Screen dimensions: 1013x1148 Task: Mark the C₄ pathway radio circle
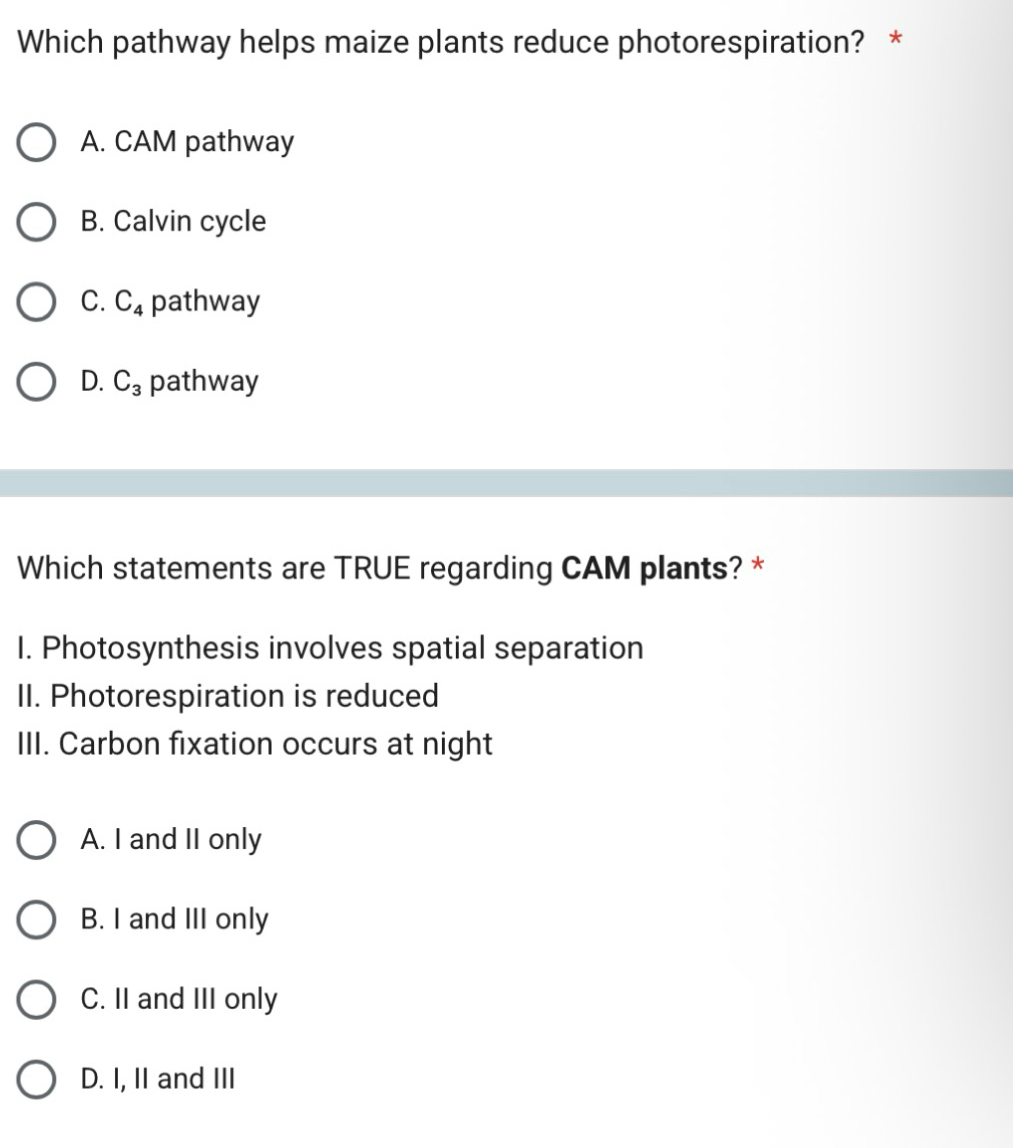pyautogui.click(x=37, y=303)
